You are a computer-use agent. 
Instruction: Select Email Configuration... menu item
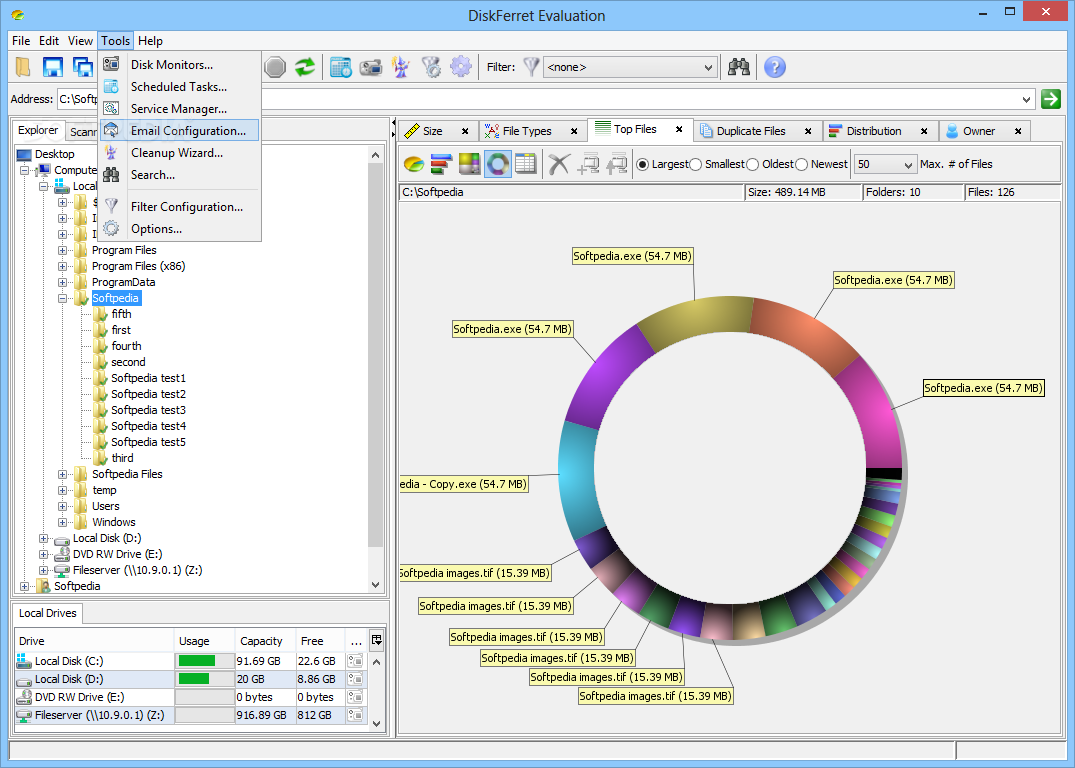coord(180,130)
